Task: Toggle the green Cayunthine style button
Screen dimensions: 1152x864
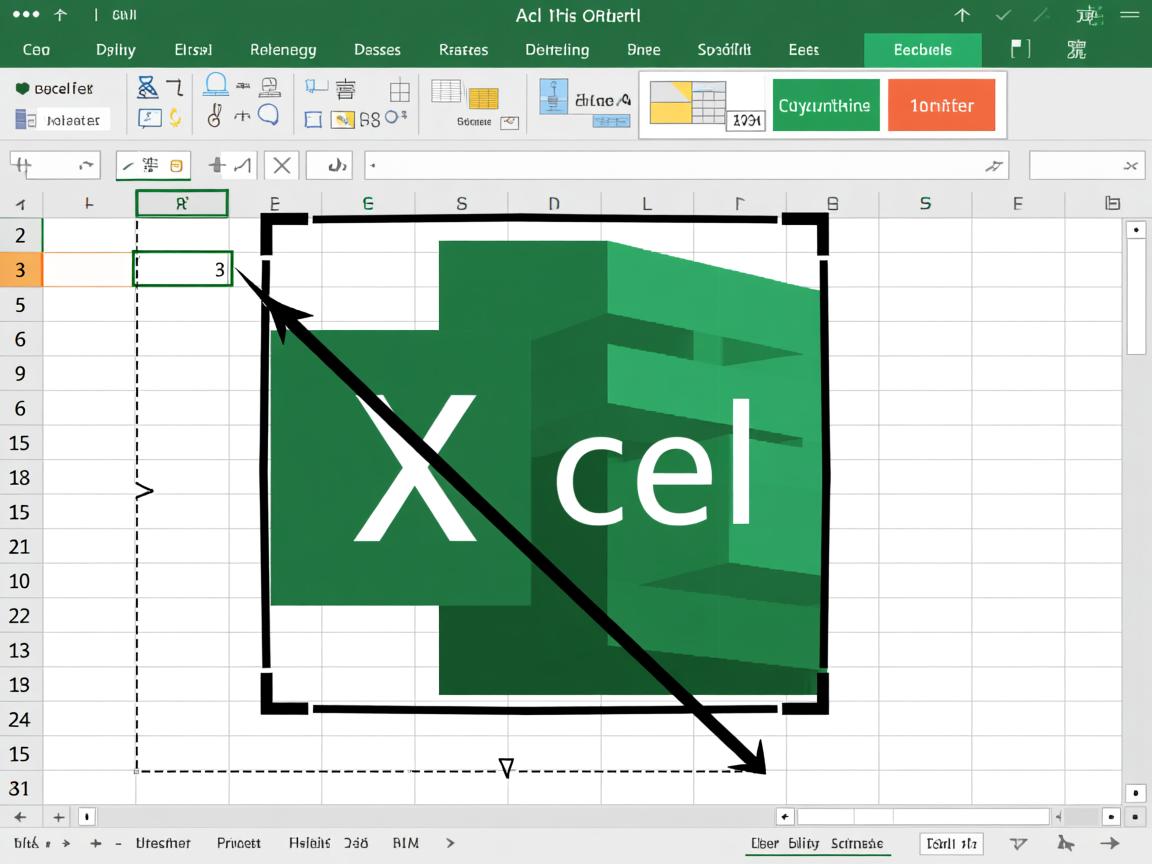Action: [825, 105]
